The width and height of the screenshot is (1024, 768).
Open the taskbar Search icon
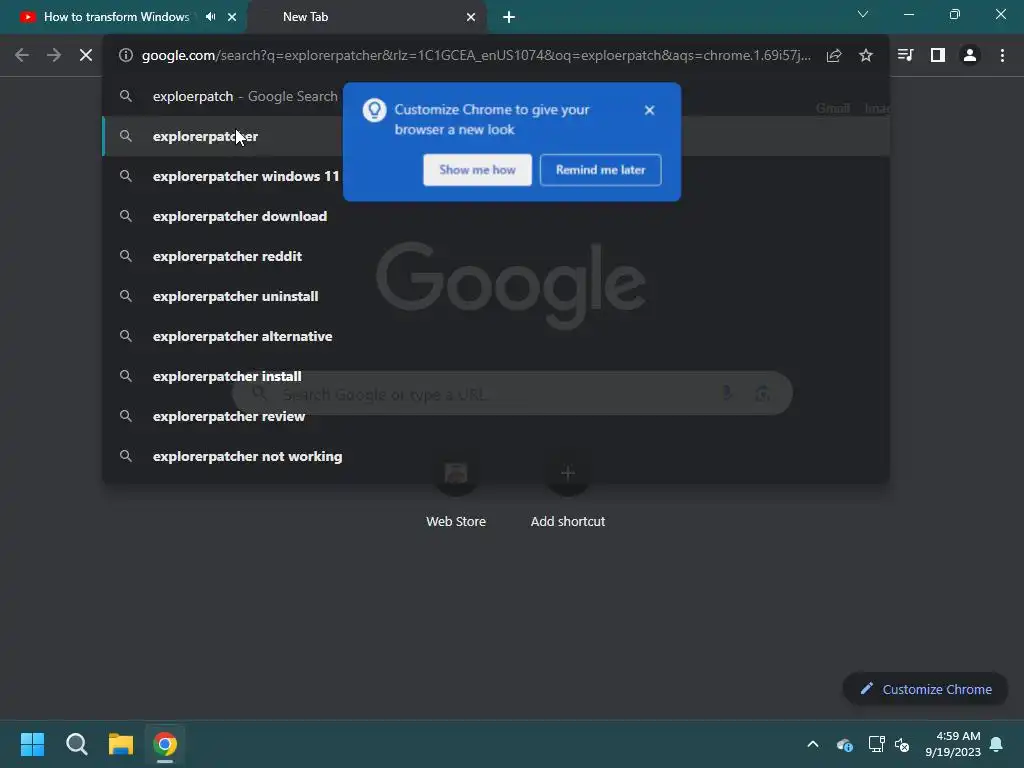(x=77, y=744)
